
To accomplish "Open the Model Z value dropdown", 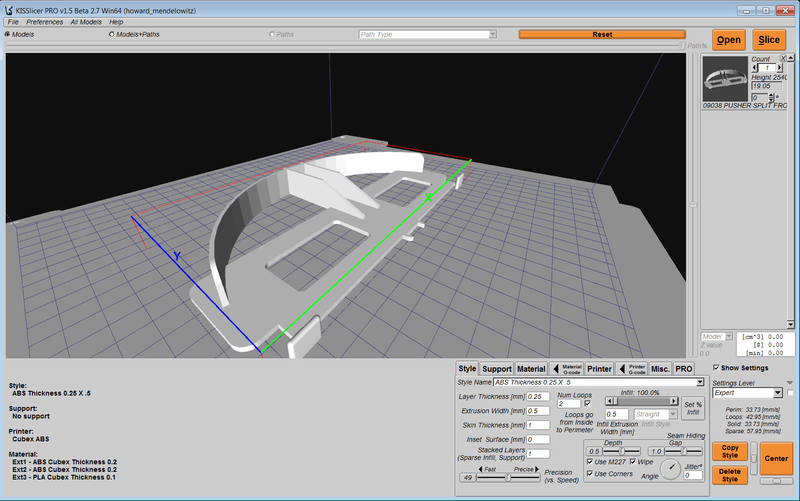I will point(716,336).
